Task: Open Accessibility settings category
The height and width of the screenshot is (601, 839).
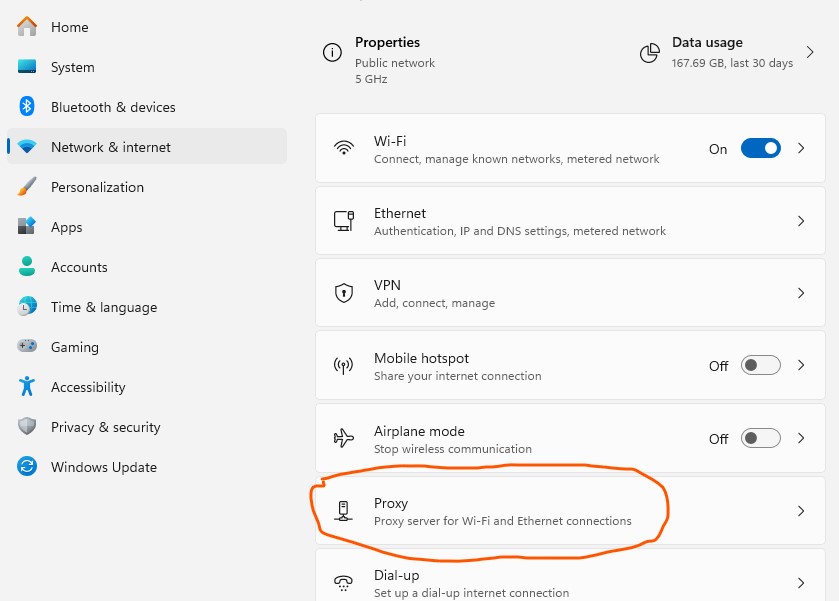Action: tap(88, 387)
